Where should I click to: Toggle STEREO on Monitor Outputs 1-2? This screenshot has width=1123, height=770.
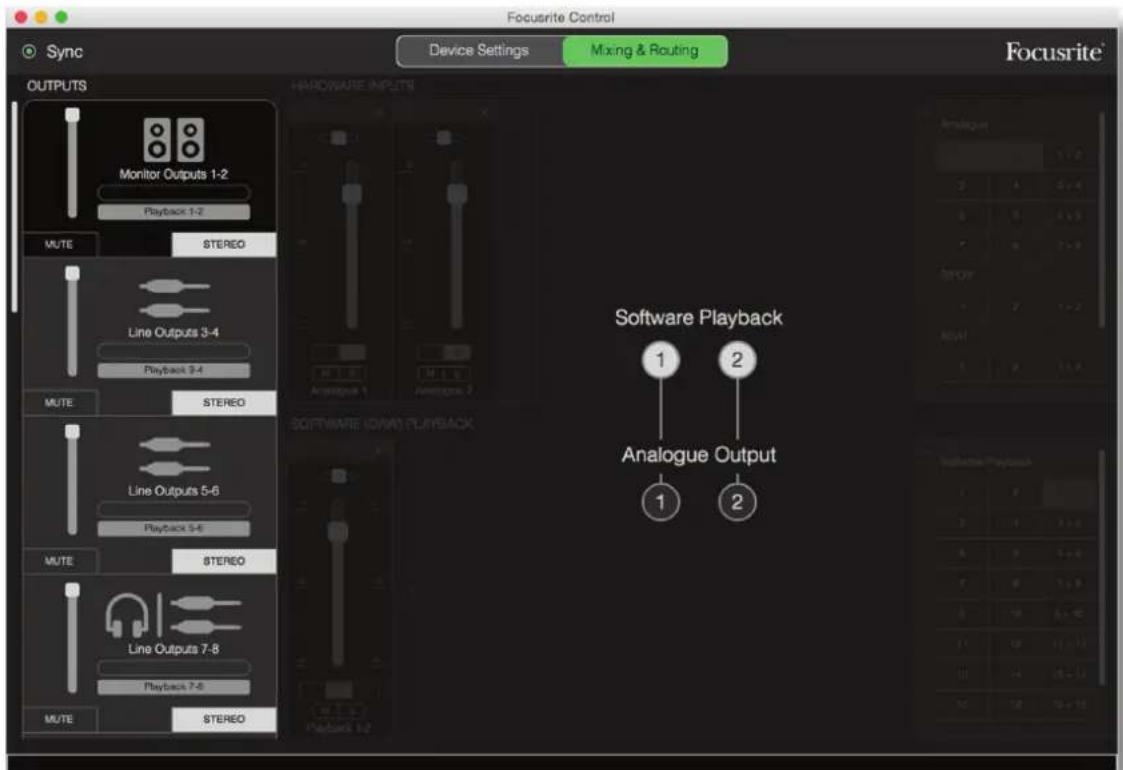pos(223,244)
